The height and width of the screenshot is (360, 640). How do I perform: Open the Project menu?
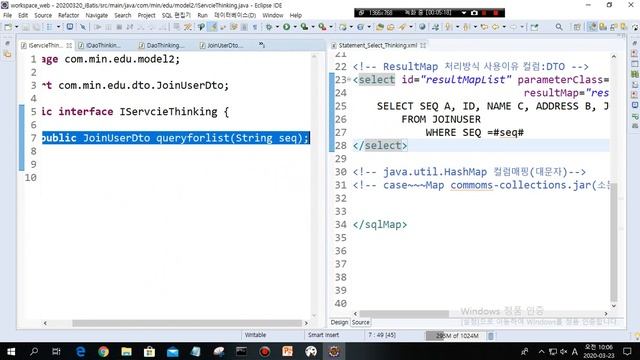tap(146, 16)
